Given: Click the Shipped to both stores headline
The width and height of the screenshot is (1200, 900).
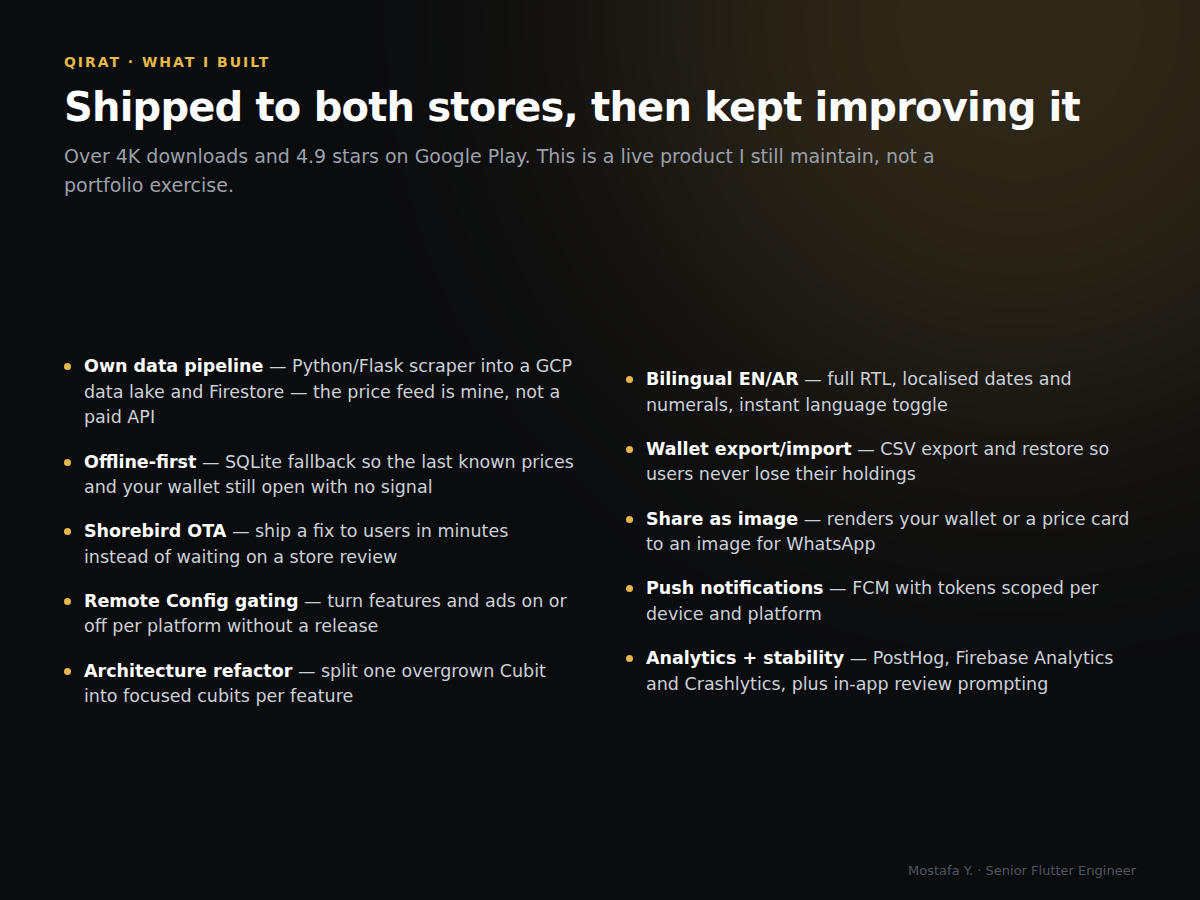Looking at the screenshot, I should [572, 107].
